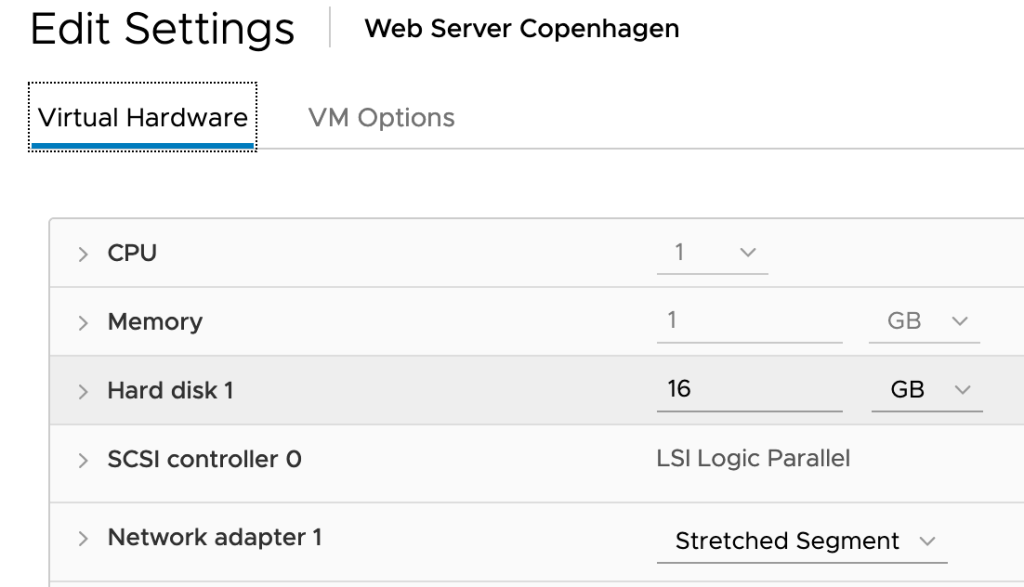Expand the SCSI controller 0 chevron
This screenshot has width=1024, height=587.
click(x=84, y=460)
